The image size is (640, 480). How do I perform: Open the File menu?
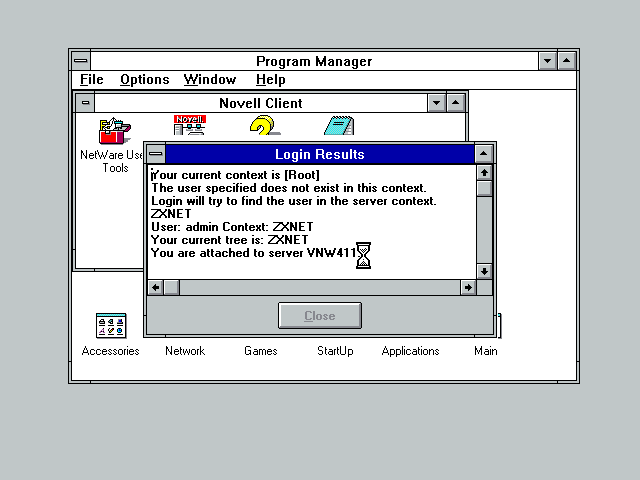pyautogui.click(x=92, y=80)
